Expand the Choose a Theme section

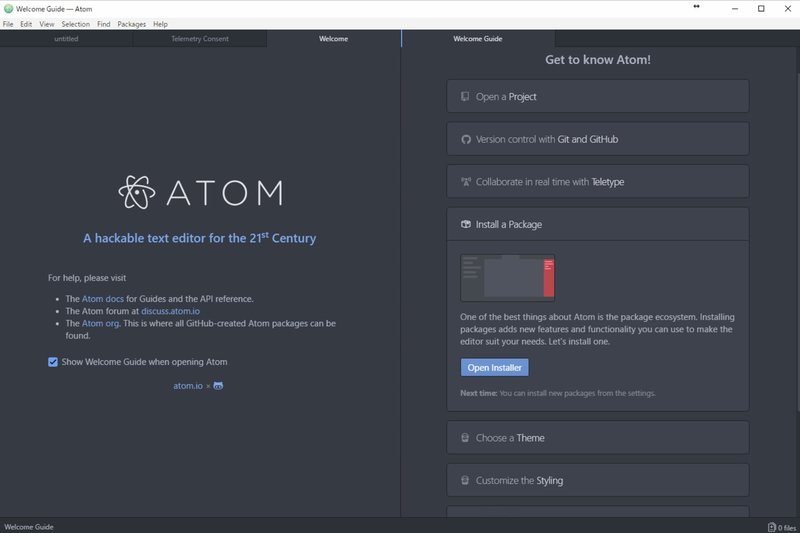pos(597,438)
